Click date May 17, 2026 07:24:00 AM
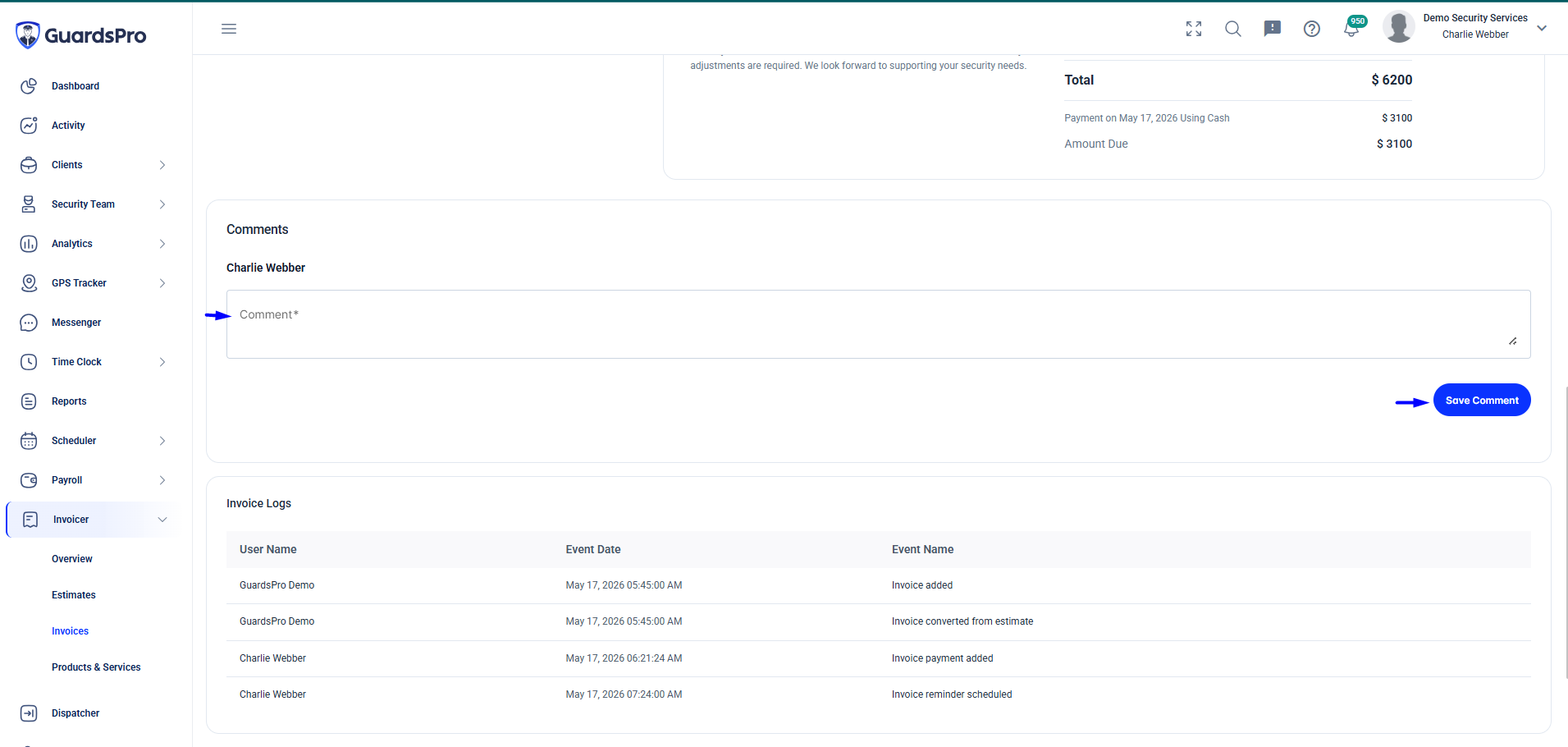The width and height of the screenshot is (1568, 747). 624,694
